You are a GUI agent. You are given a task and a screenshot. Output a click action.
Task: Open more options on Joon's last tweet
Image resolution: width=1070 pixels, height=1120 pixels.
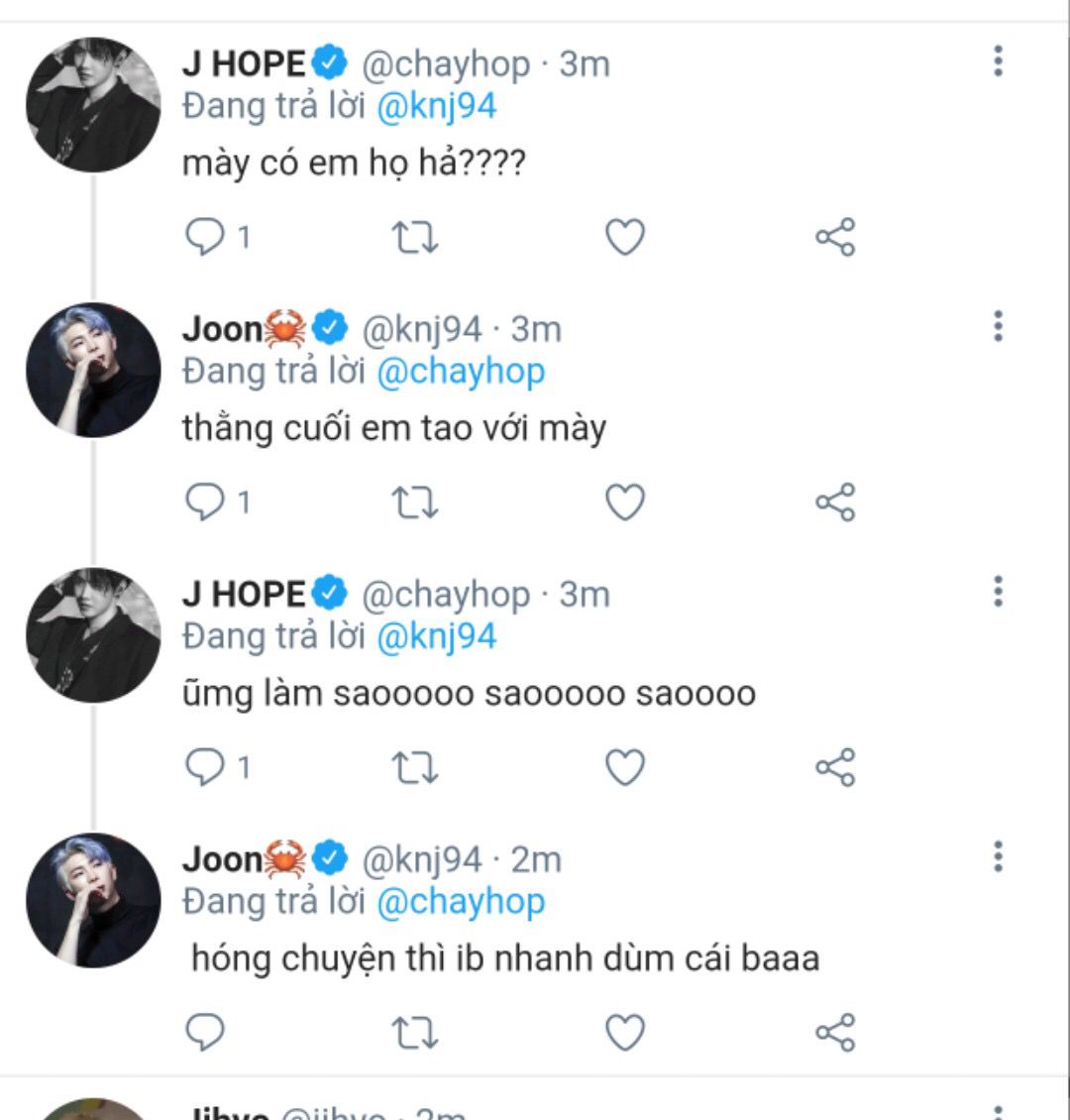click(x=999, y=856)
